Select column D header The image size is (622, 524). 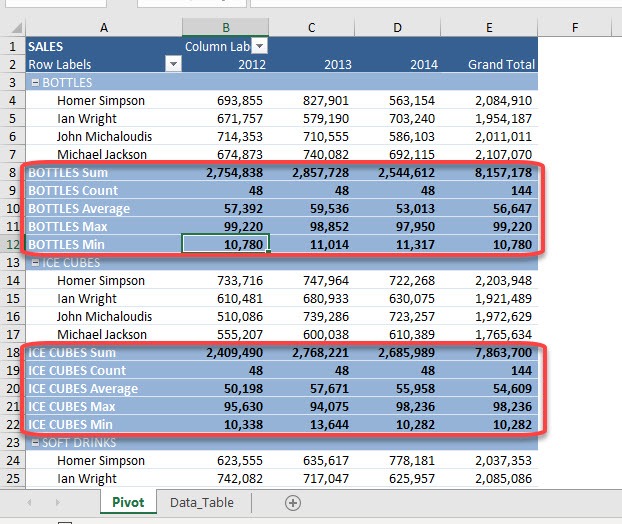click(x=397, y=27)
